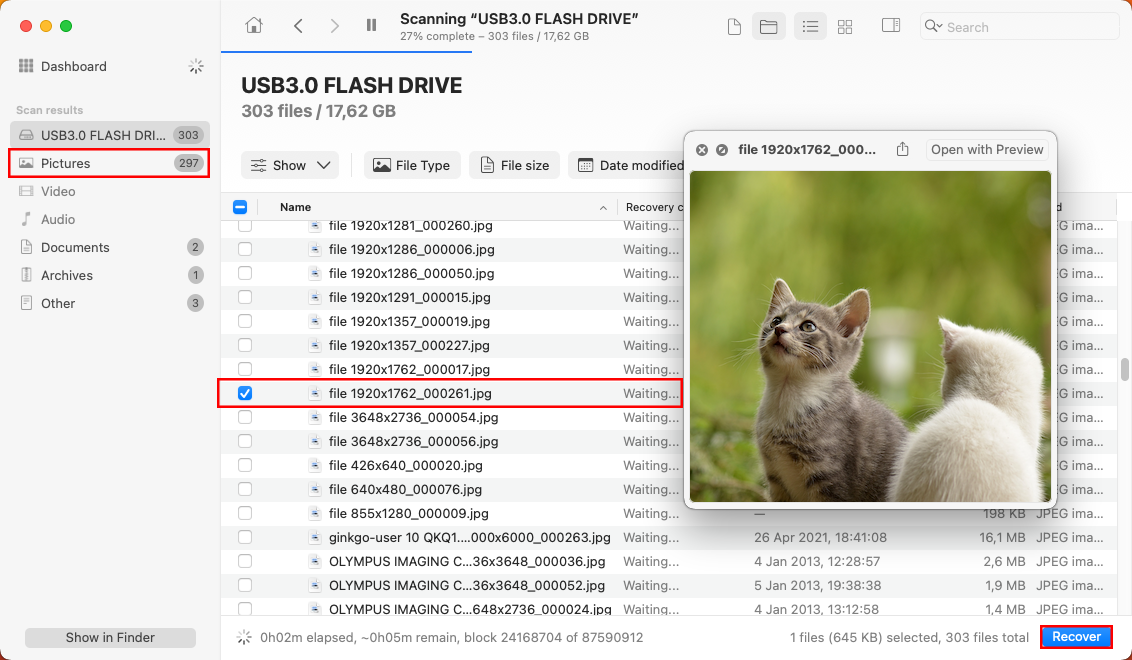Check file 3648x2736_000056.jpg
Screen dimensions: 1132x660
point(245,441)
